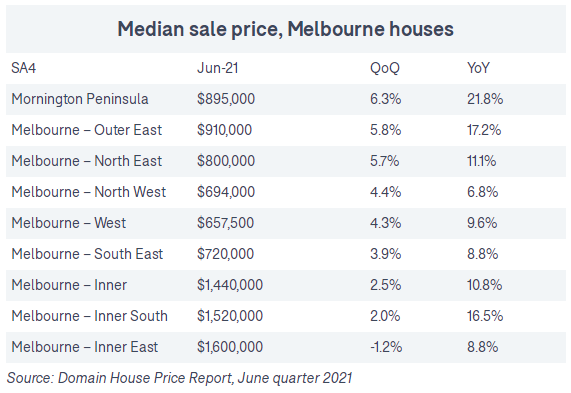This screenshot has height=393, width=571.
Task: Select Melbourne – North West row label
Action: click(x=88, y=192)
